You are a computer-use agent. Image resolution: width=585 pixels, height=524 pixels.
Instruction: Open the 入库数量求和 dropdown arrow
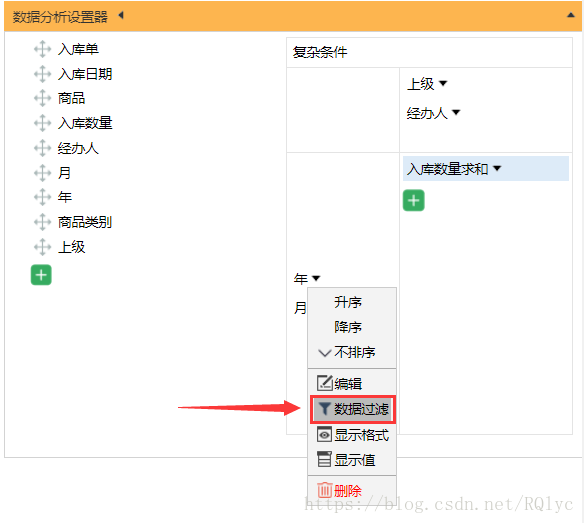pyautogui.click(x=497, y=168)
